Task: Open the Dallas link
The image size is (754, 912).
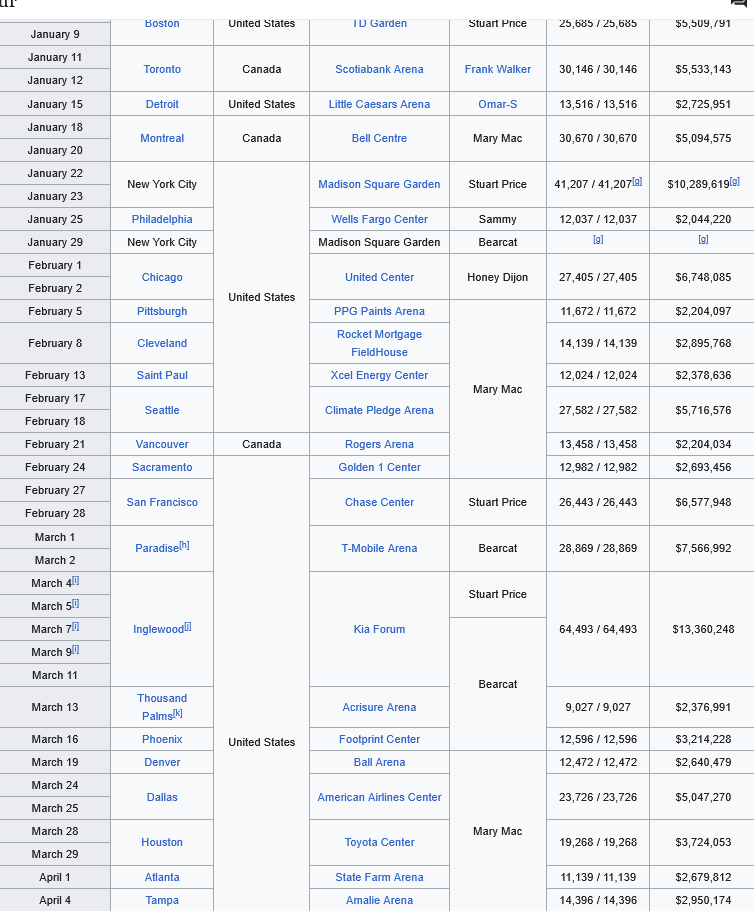Action: 162,797
